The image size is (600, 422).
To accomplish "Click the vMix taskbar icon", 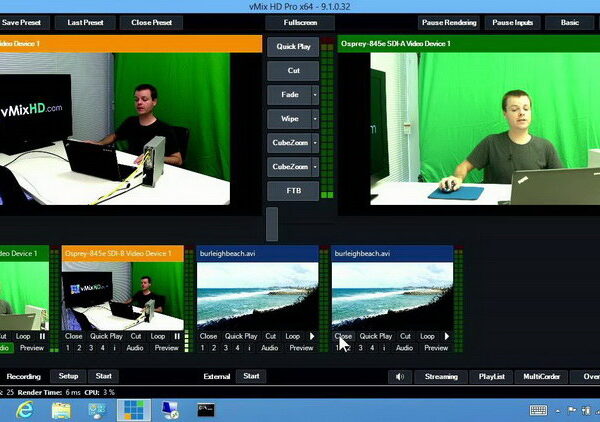I will click(x=134, y=410).
